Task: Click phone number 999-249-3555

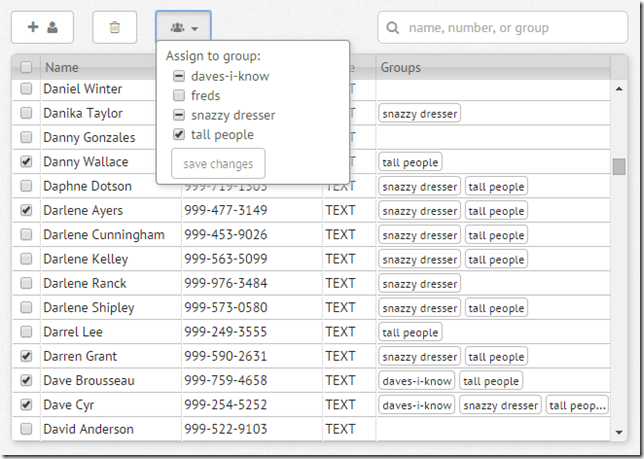Action: 225,332
